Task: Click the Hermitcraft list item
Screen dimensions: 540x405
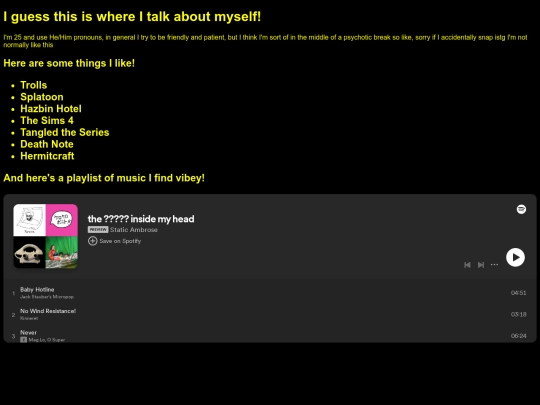Action: point(47,156)
